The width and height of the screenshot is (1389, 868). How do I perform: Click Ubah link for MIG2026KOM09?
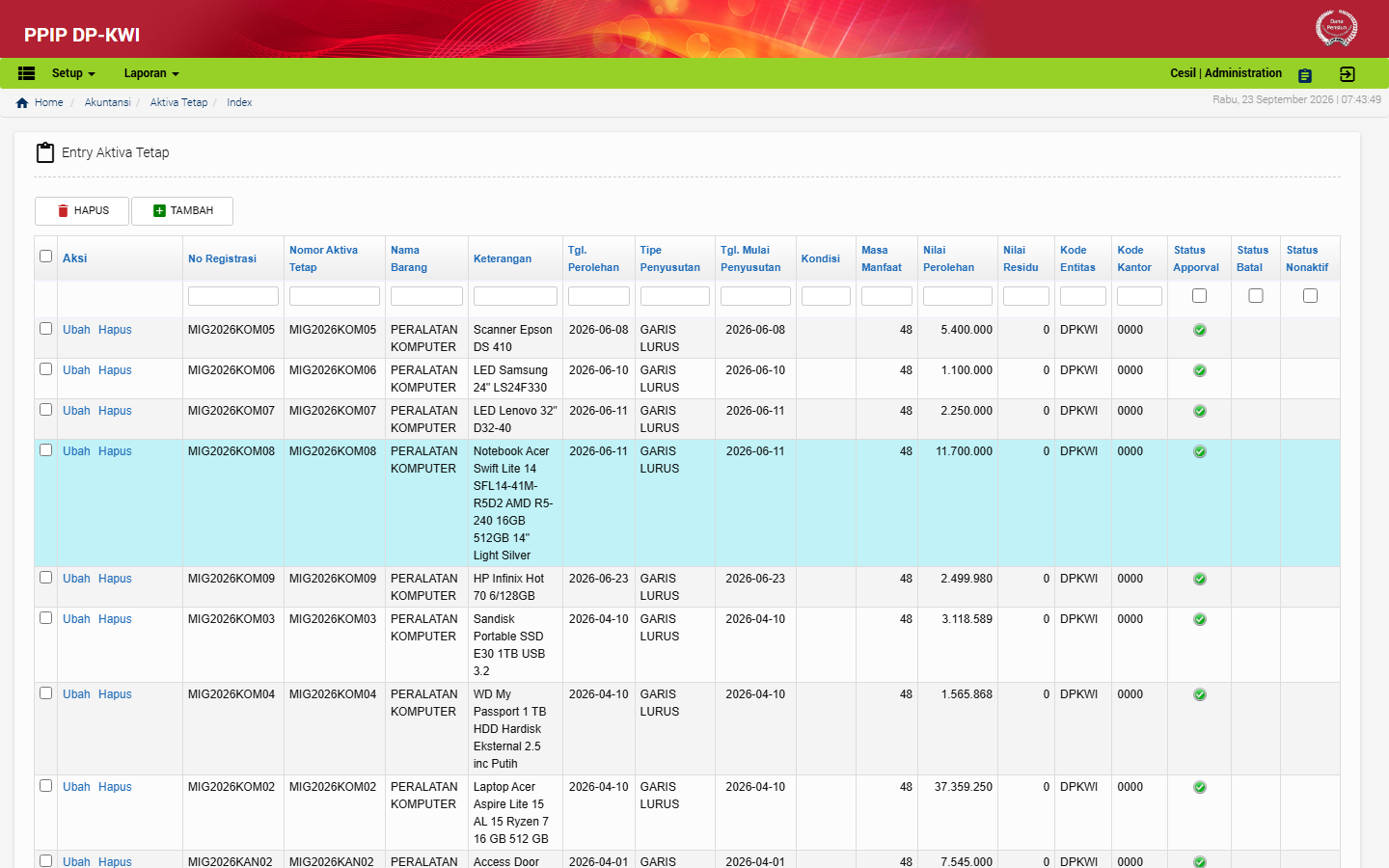tap(76, 579)
